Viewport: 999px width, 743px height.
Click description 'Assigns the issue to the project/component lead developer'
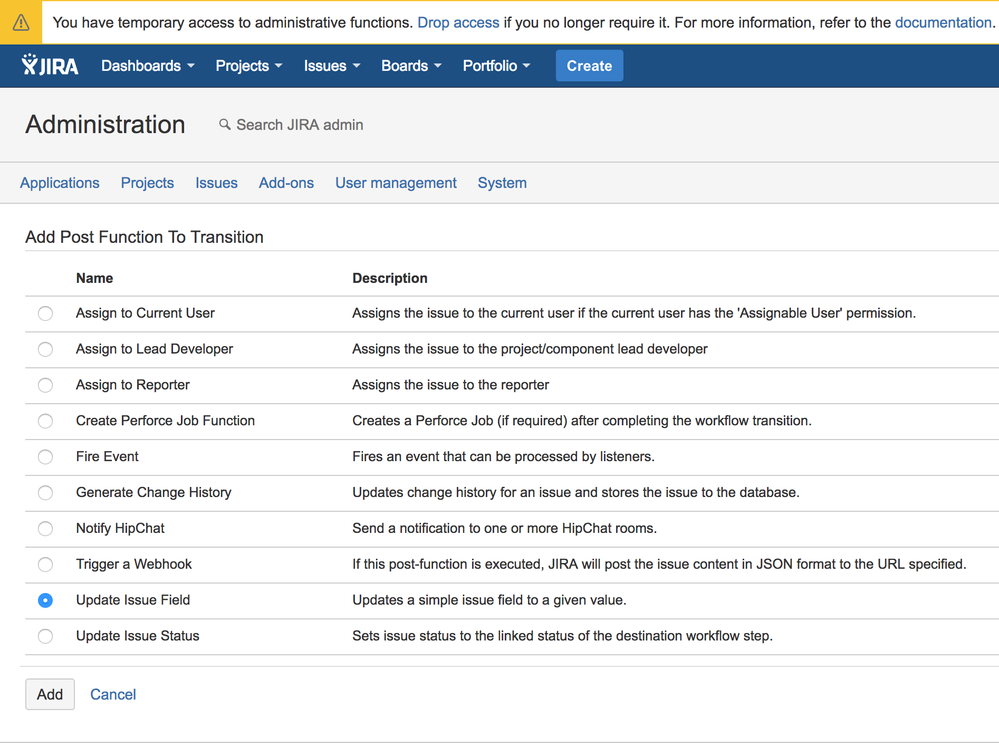tap(530, 349)
